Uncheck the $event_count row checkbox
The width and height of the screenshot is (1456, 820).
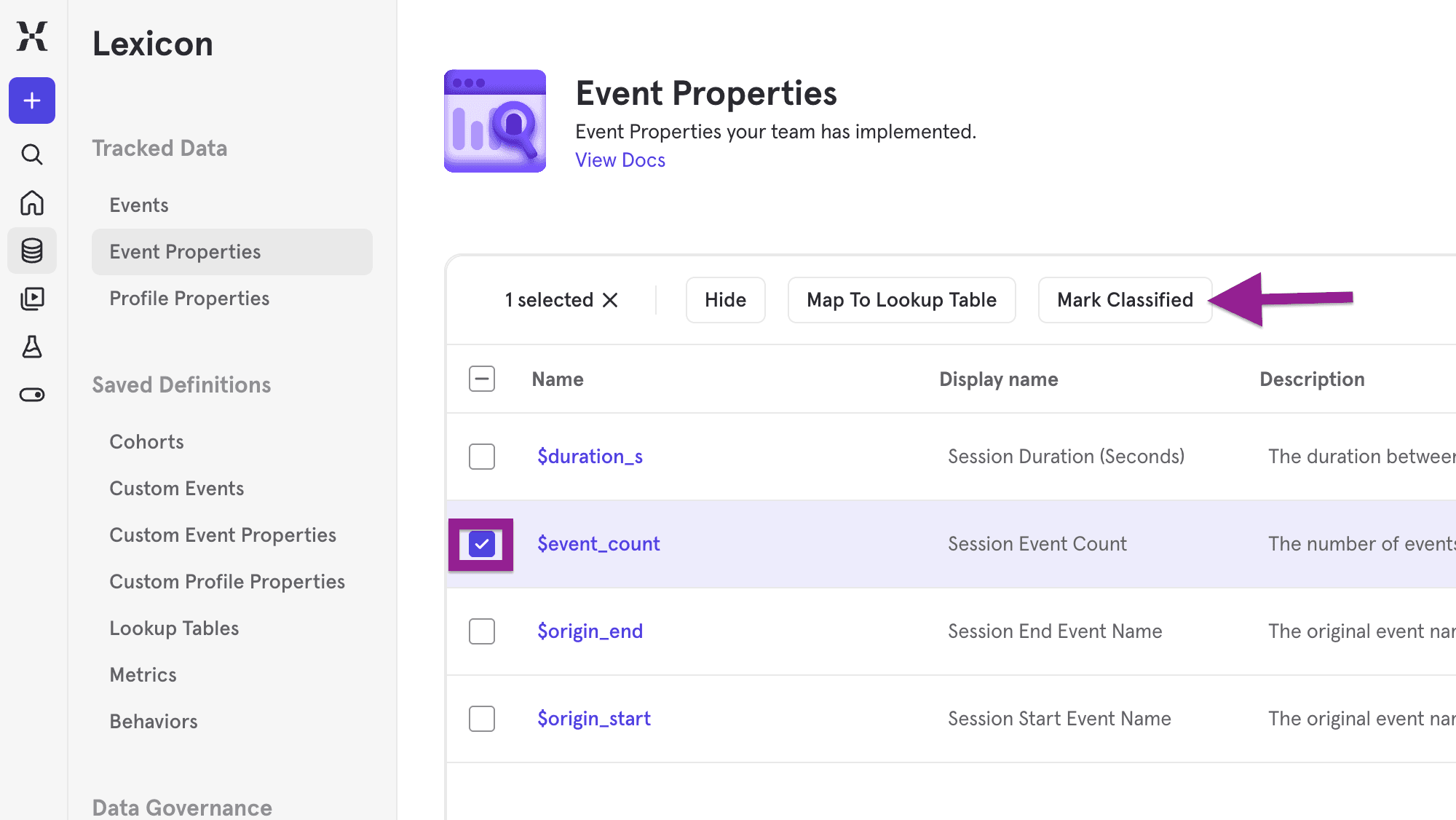(482, 544)
